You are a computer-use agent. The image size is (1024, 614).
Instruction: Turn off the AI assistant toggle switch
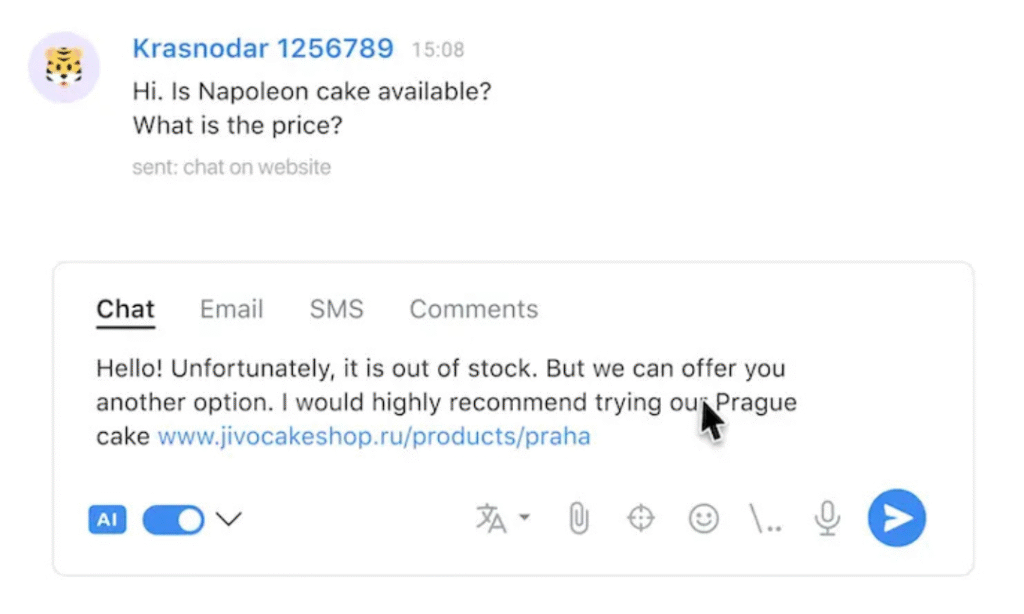coord(173,519)
